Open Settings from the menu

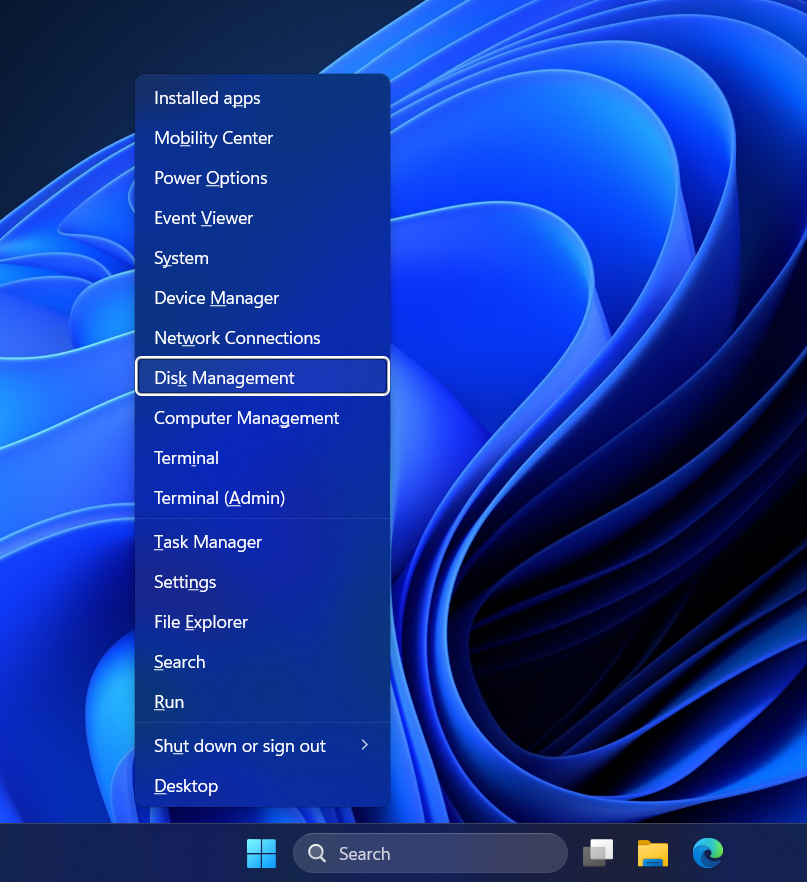click(x=262, y=582)
